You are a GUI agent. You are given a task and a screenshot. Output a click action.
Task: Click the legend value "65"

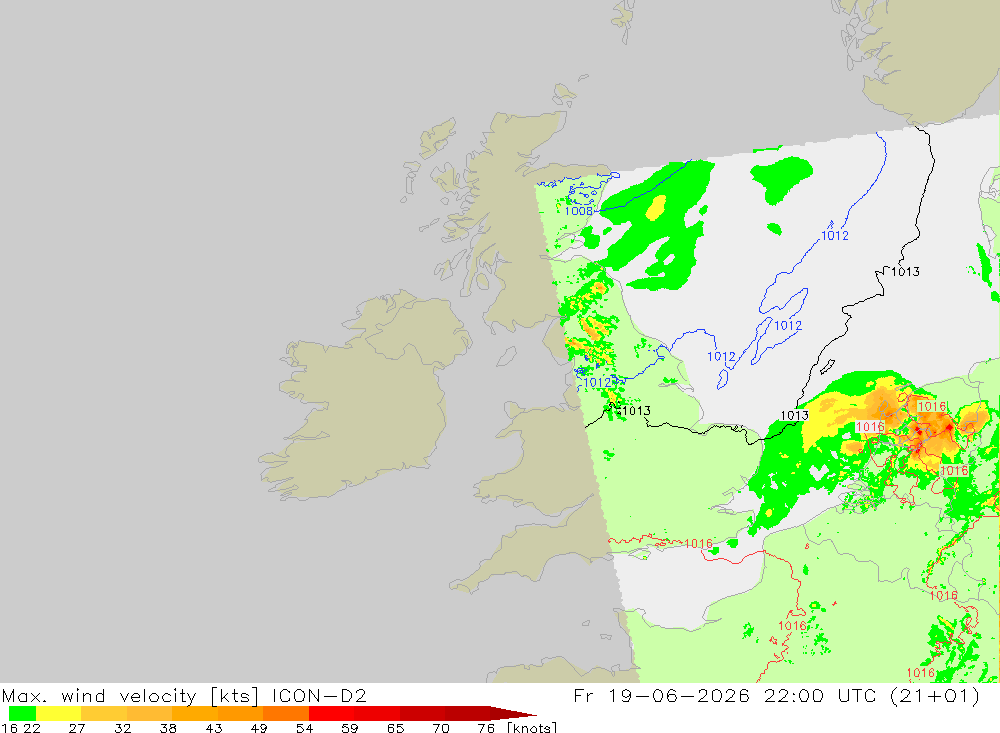click(395, 728)
